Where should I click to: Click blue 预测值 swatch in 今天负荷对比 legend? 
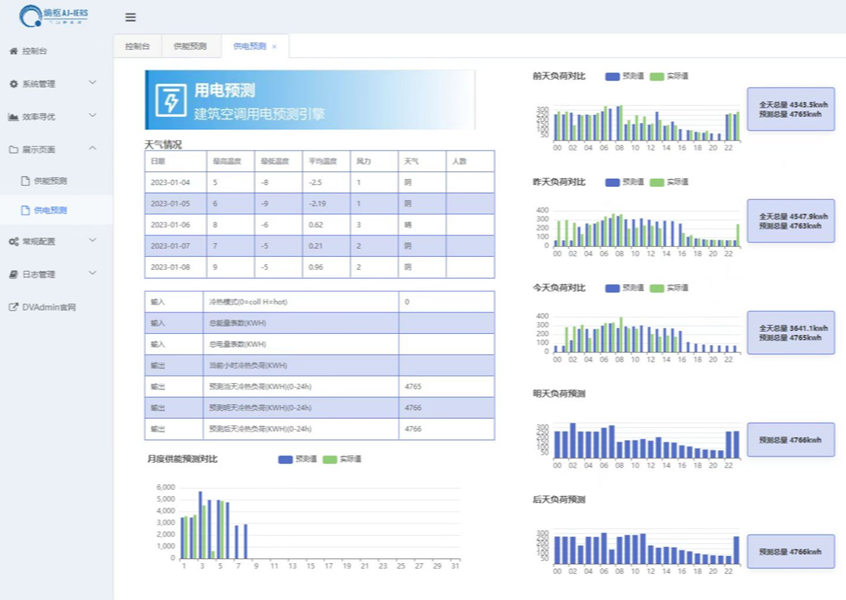pos(612,288)
